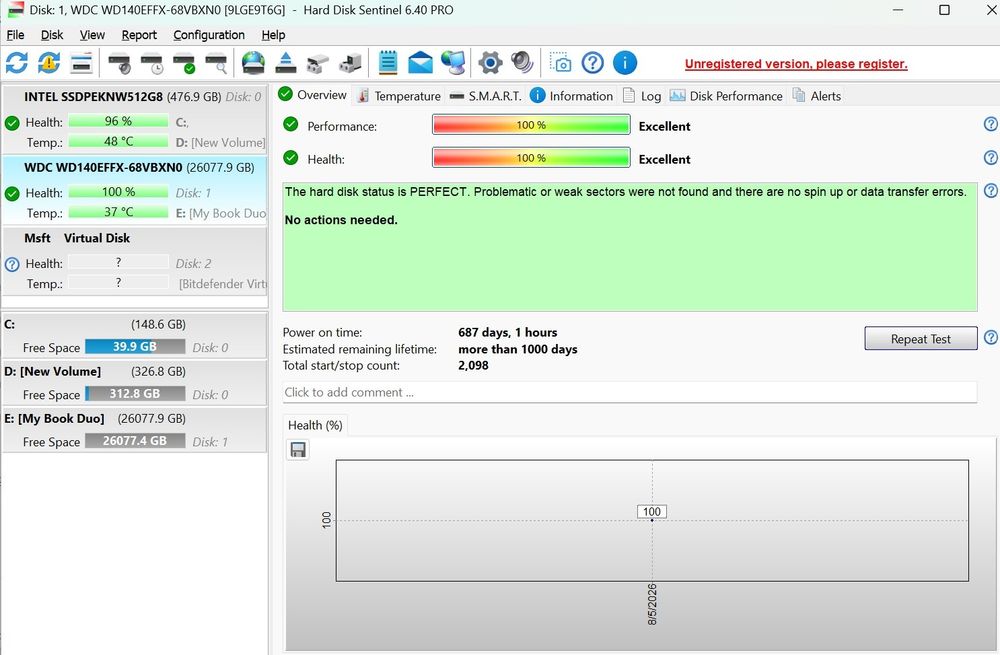Click the camera screenshot capture icon
Viewport: 1000px width, 655px height.
[560, 63]
